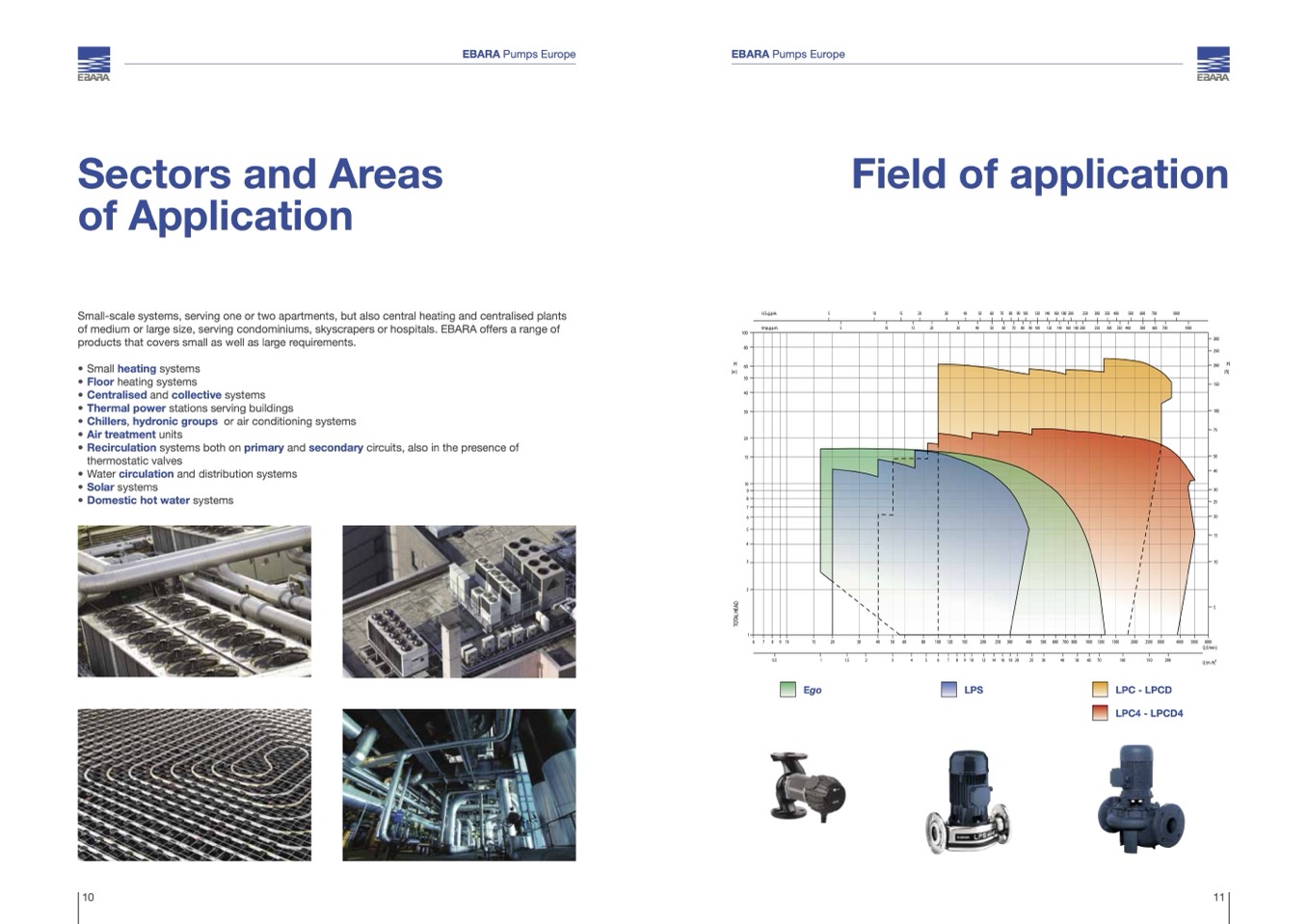
Task: Click the cooling fans and pipes photo
Action: click(x=194, y=601)
